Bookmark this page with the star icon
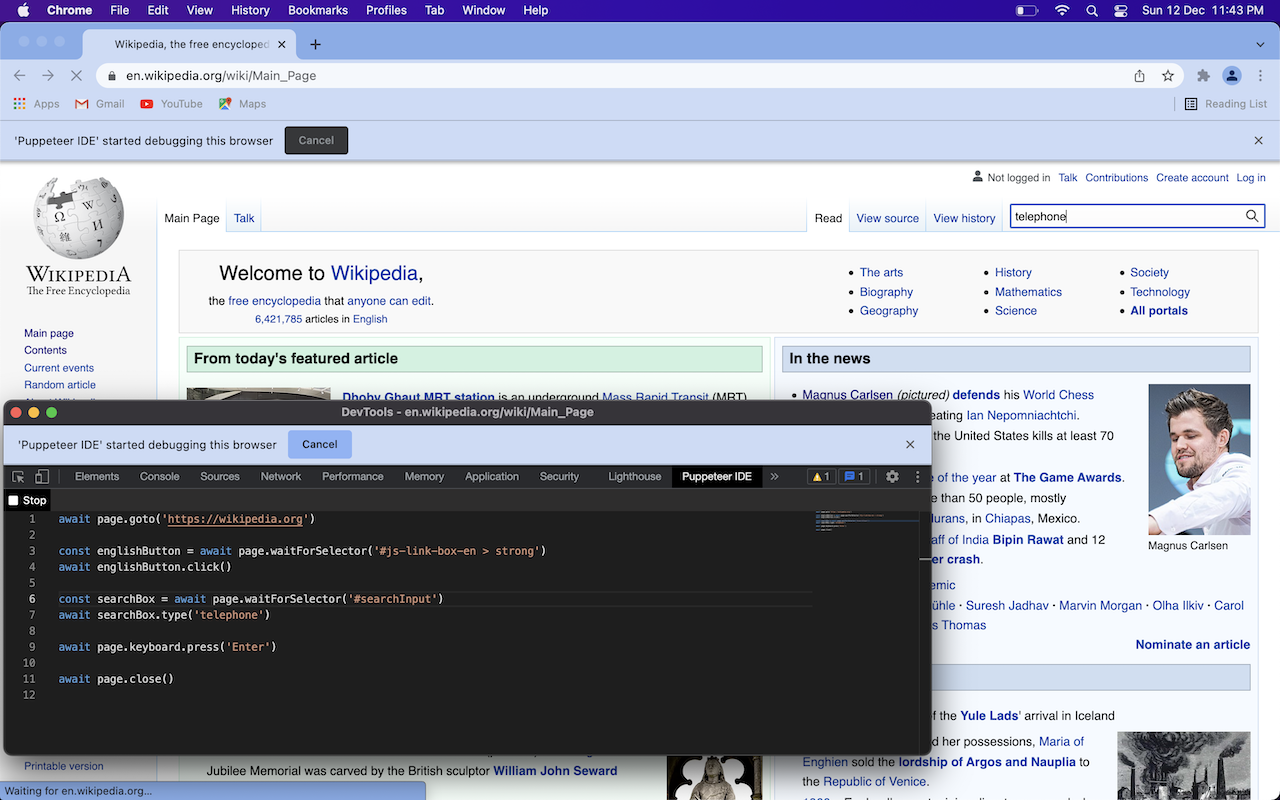This screenshot has width=1280, height=800. pyautogui.click(x=1167, y=76)
